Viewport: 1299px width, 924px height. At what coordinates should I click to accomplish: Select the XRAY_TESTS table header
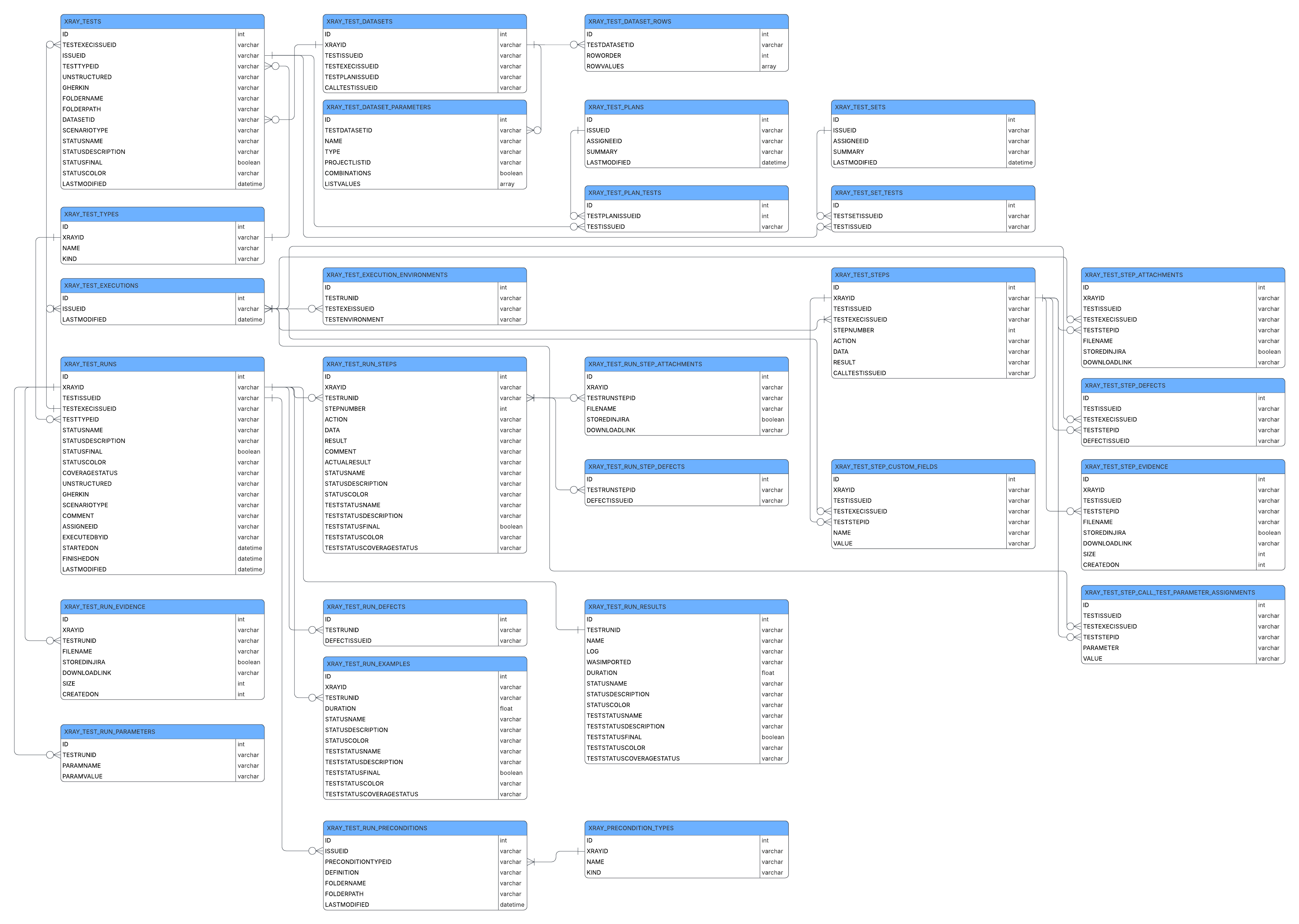pos(162,22)
